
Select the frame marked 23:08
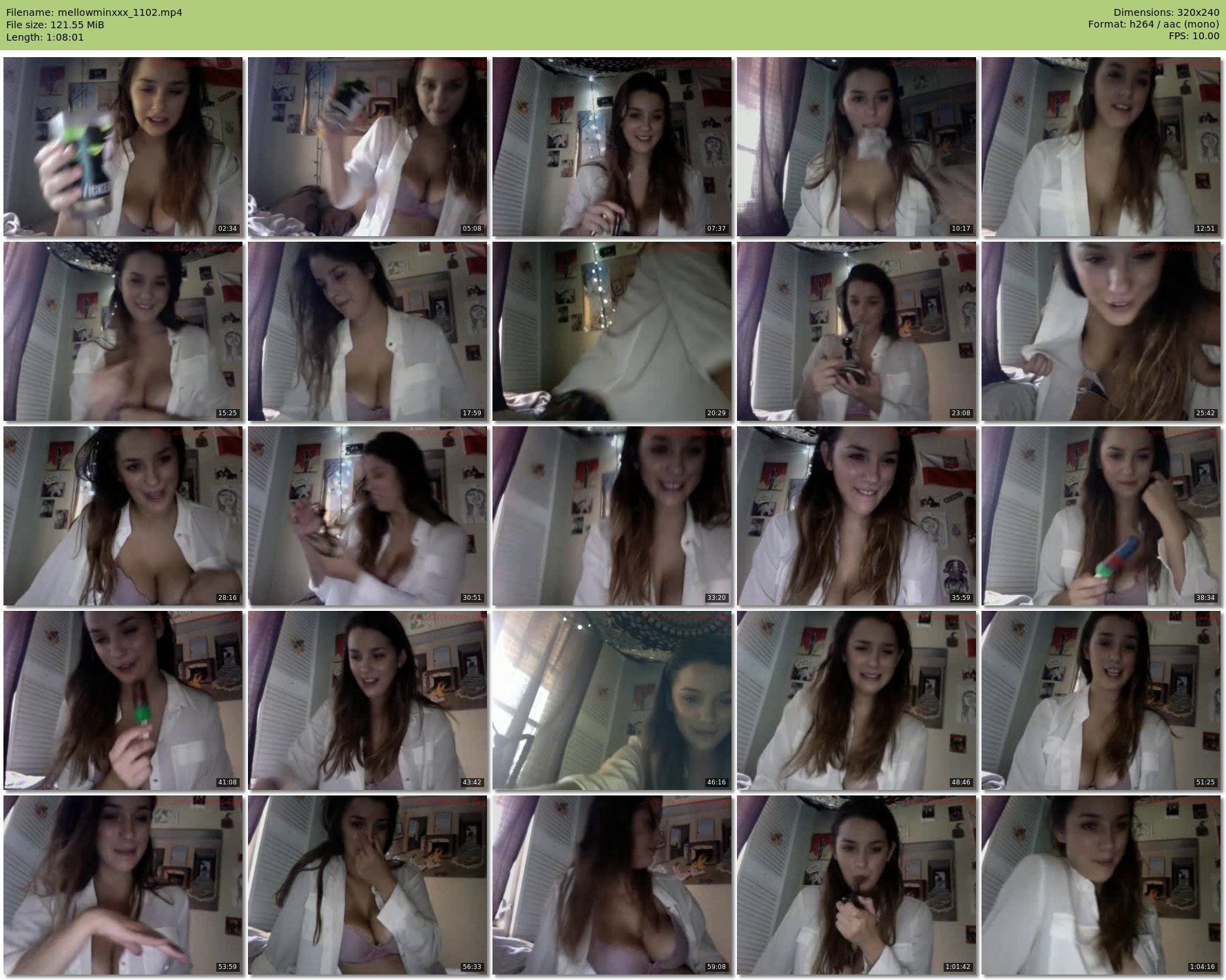tap(856, 331)
